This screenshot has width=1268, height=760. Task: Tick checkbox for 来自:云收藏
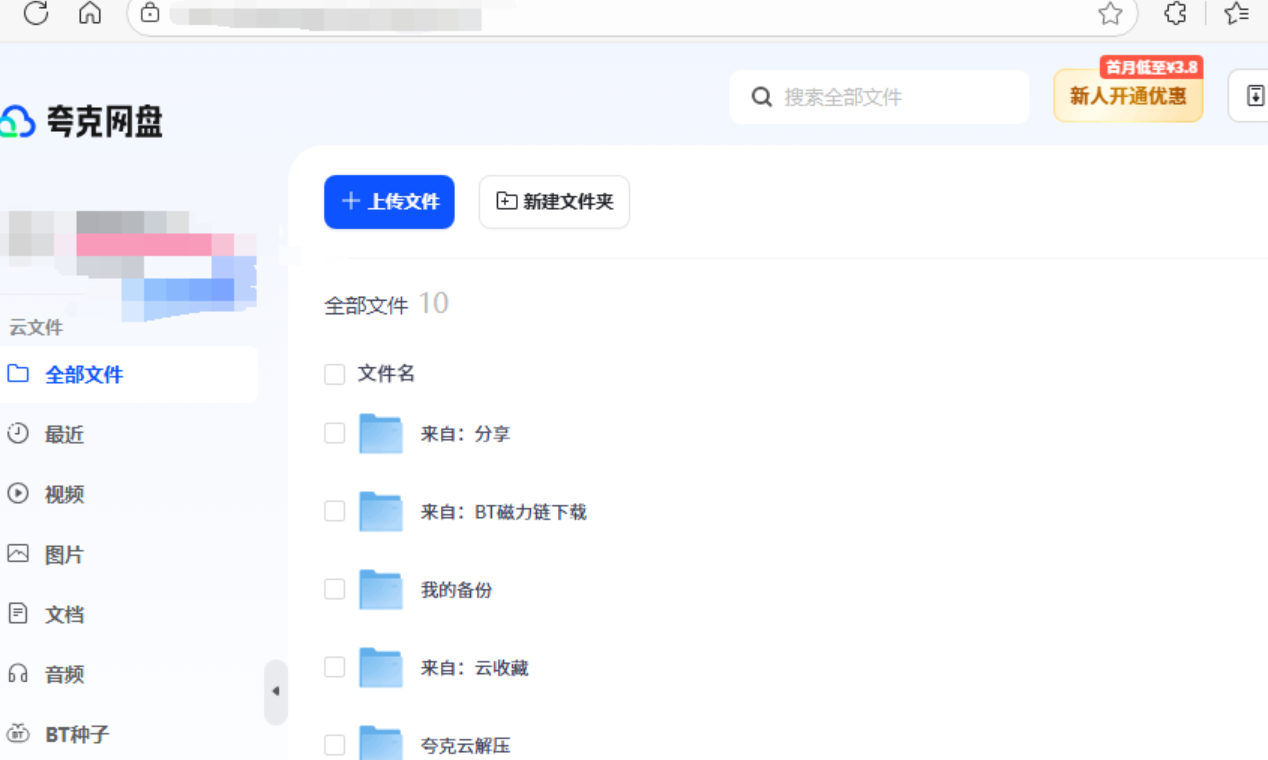334,667
